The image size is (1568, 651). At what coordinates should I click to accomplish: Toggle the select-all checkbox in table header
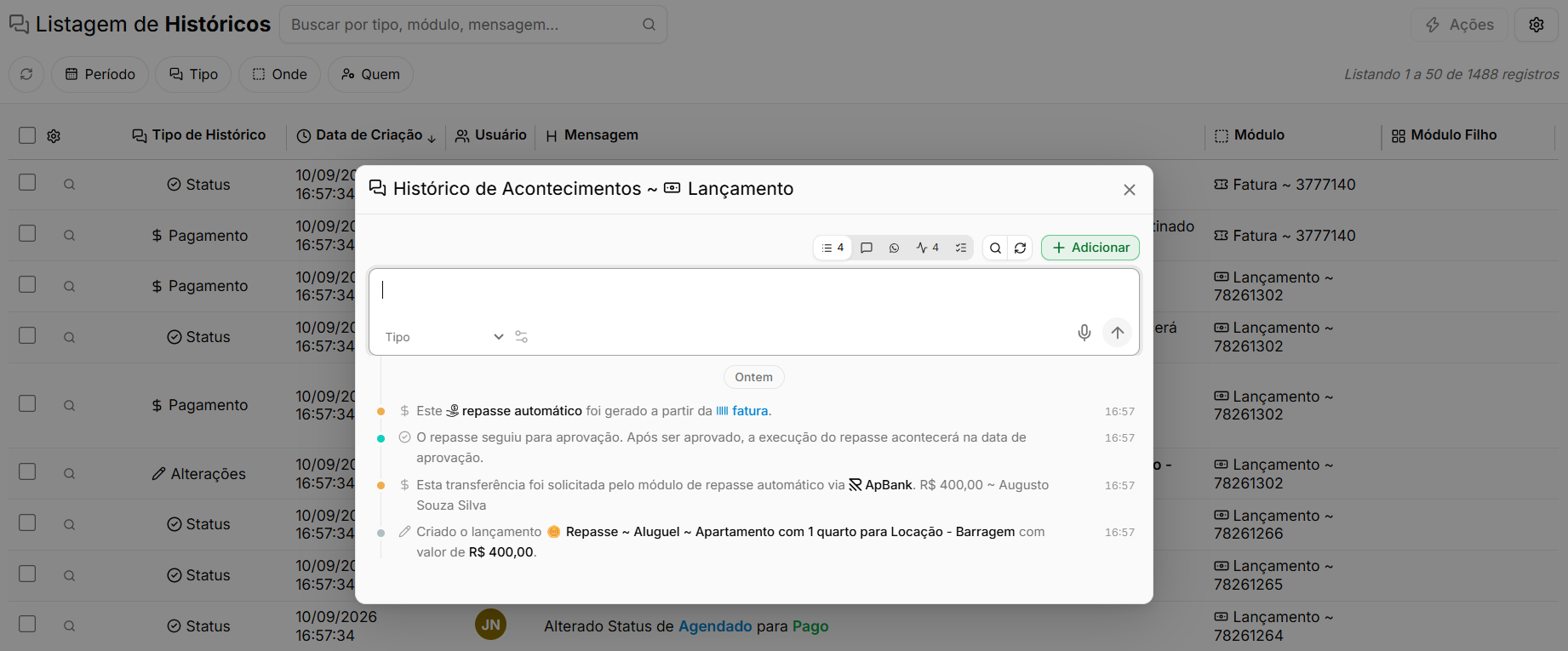27,135
